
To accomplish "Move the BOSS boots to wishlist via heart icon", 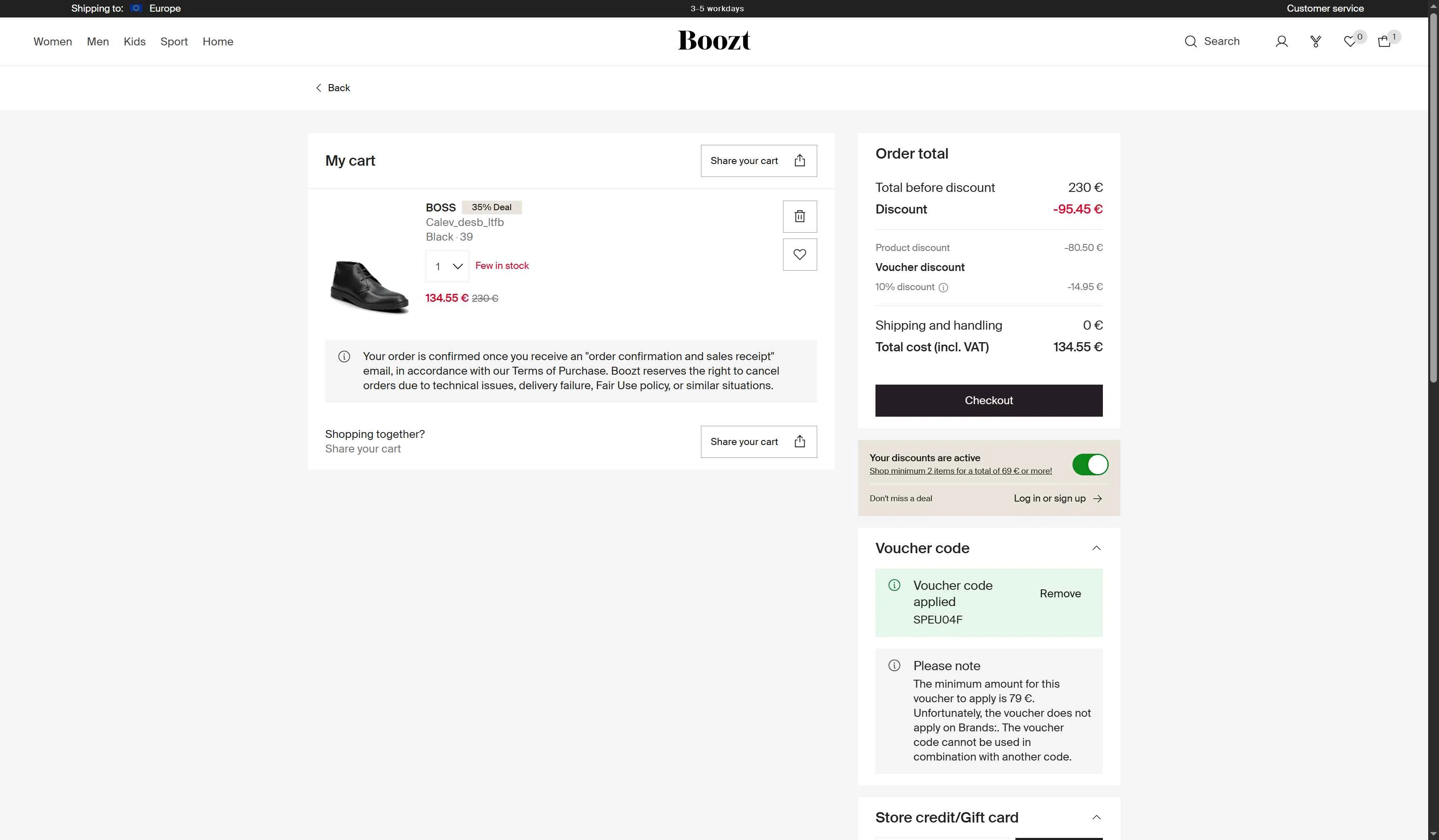I will pyautogui.click(x=799, y=254).
